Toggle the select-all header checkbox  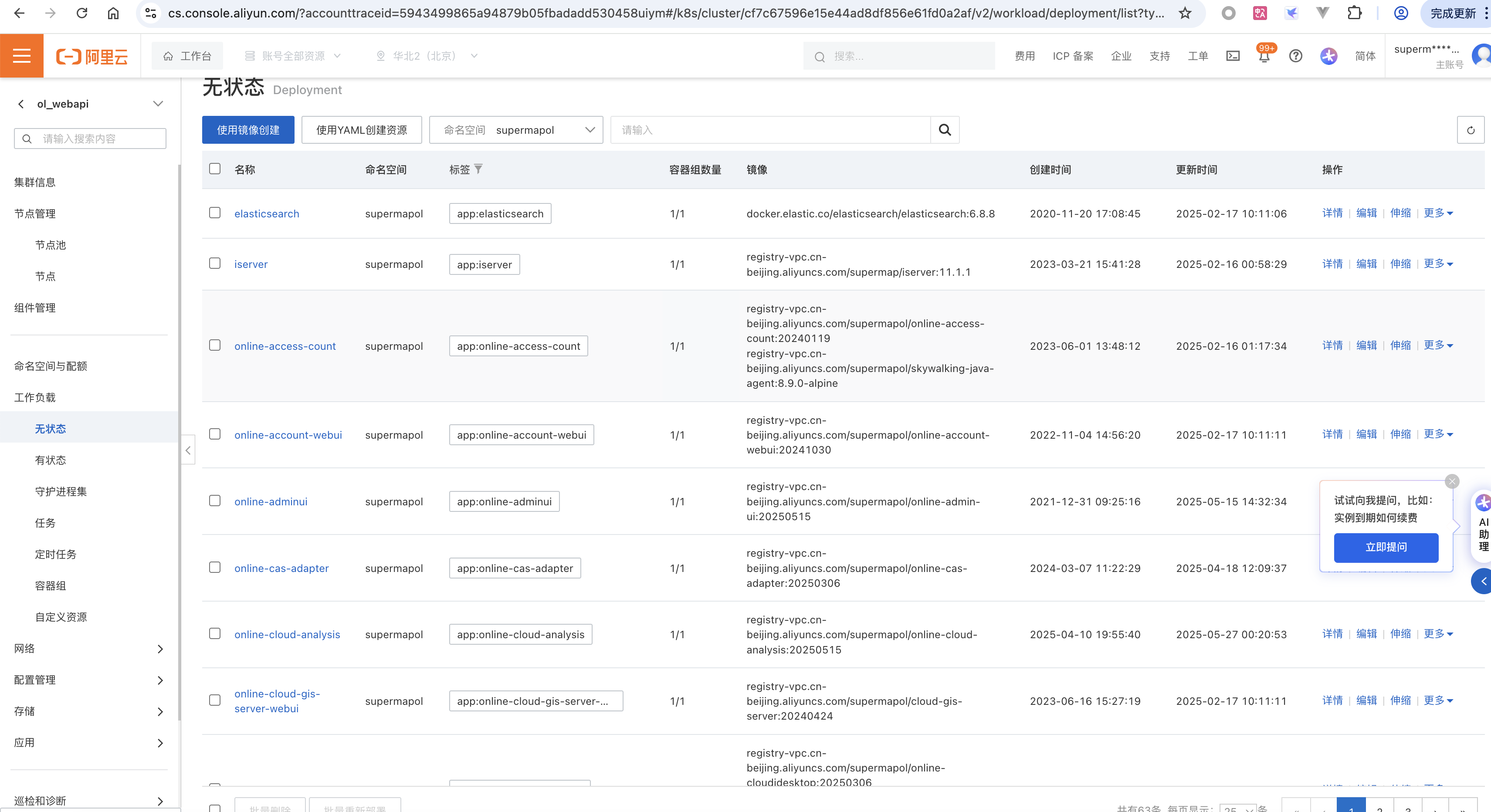(x=215, y=169)
